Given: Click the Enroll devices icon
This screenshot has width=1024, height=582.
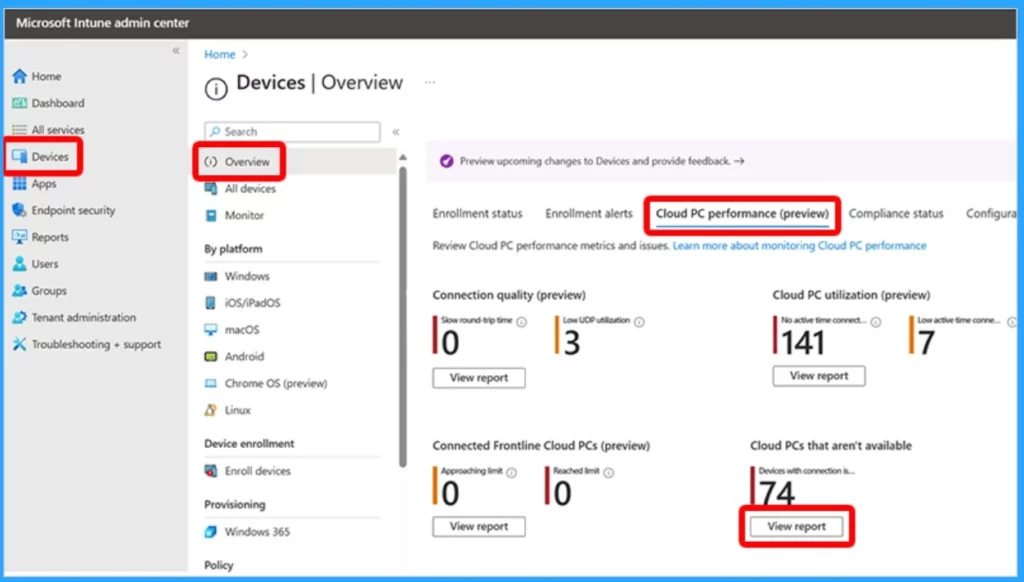Looking at the screenshot, I should coord(211,471).
